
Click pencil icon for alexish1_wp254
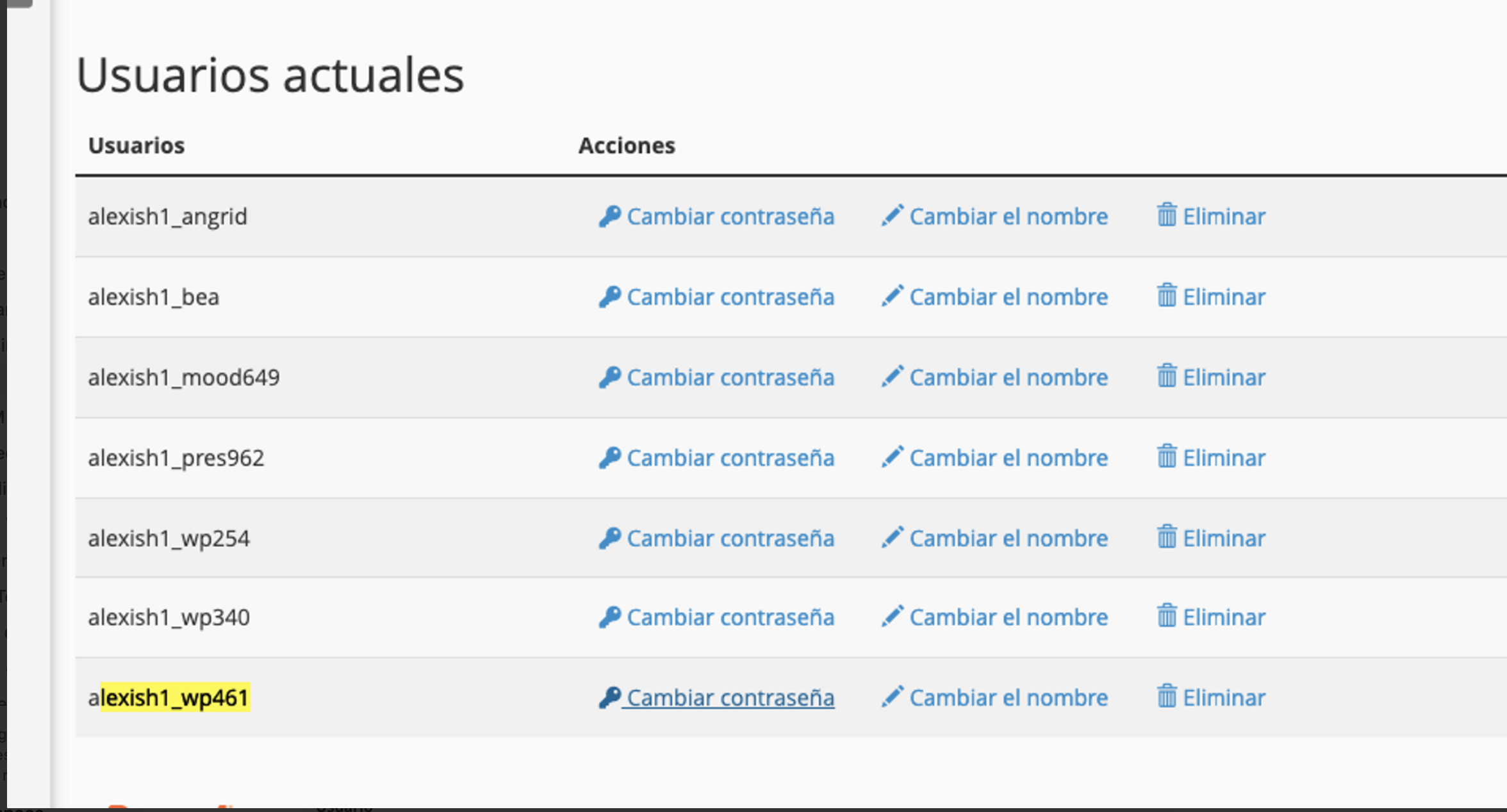pyautogui.click(x=892, y=538)
